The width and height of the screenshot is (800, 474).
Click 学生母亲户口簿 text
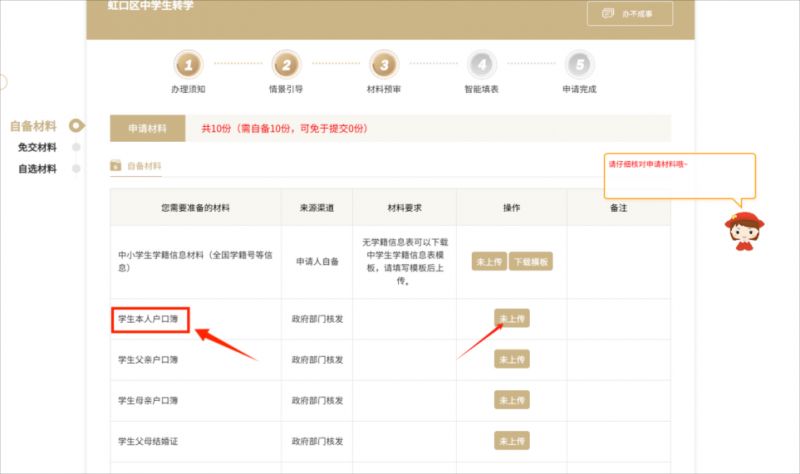(148, 401)
